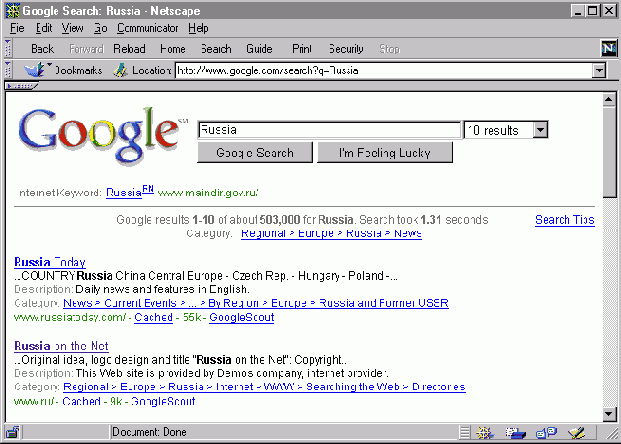This screenshot has width=621, height=444.
Task: Open the File menu
Action: (17, 28)
